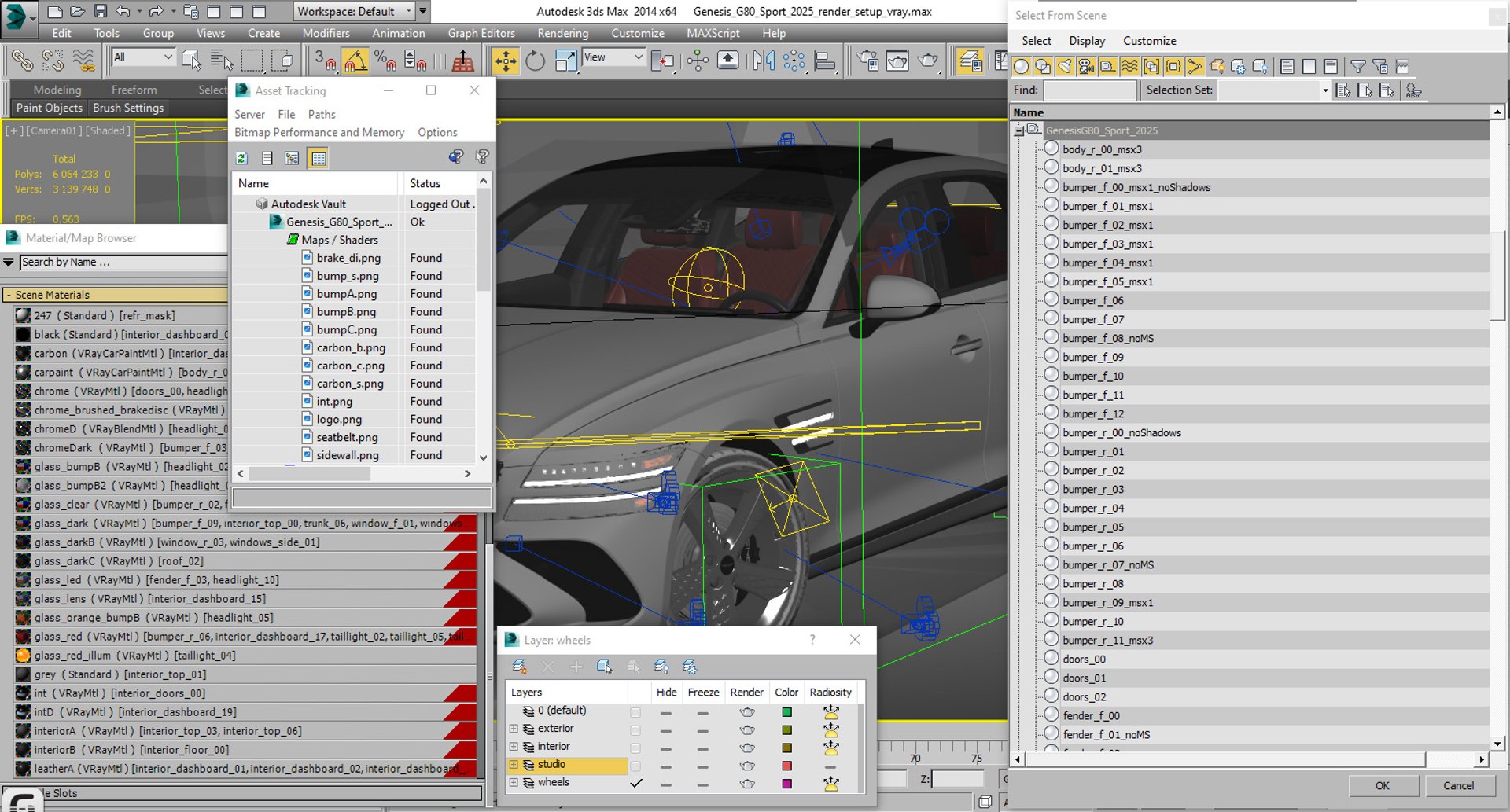The height and width of the screenshot is (812, 1510).
Task: Open the Modifiers menu
Action: pos(326,33)
